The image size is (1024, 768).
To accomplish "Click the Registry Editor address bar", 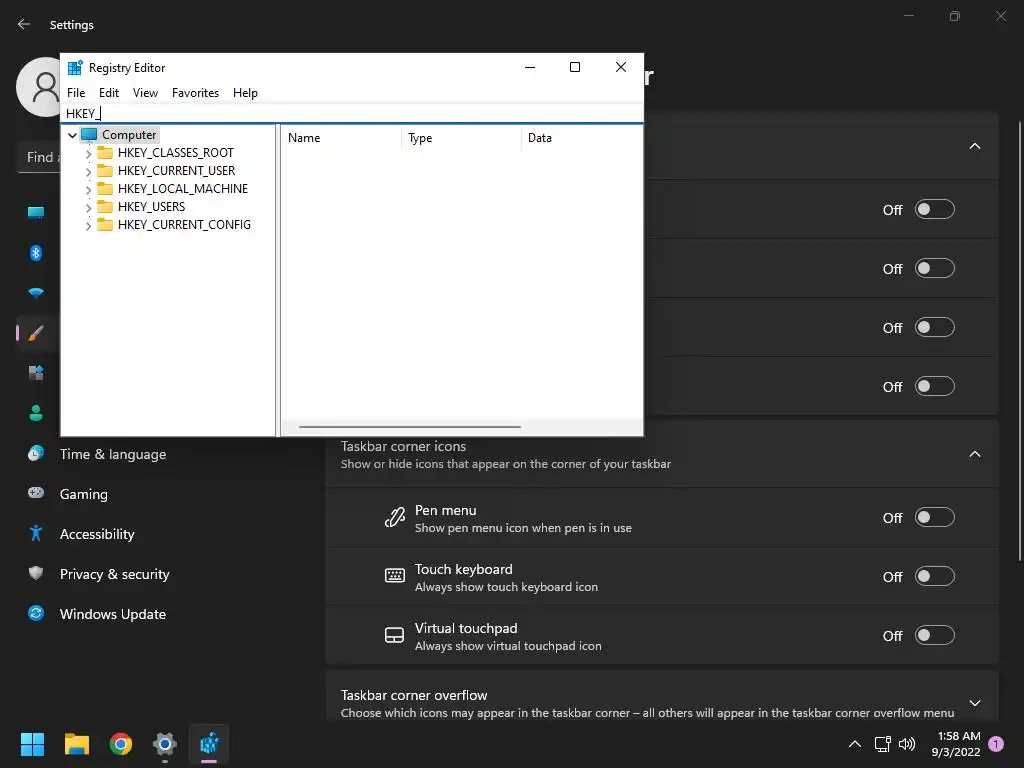I will pos(352,114).
